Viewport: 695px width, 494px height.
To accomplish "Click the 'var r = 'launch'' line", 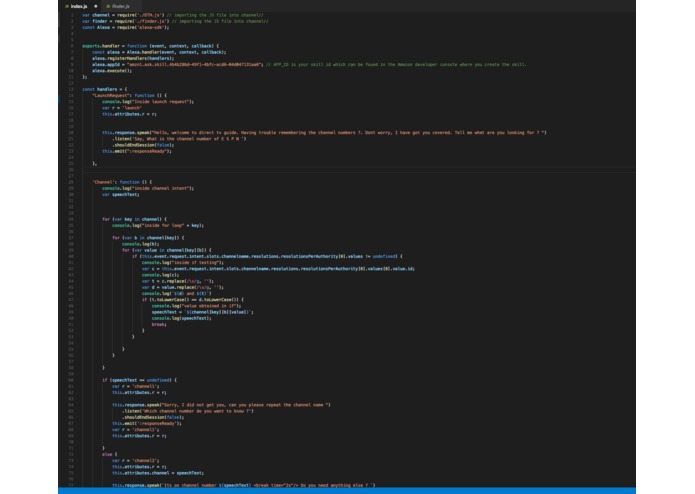I will coord(122,108).
